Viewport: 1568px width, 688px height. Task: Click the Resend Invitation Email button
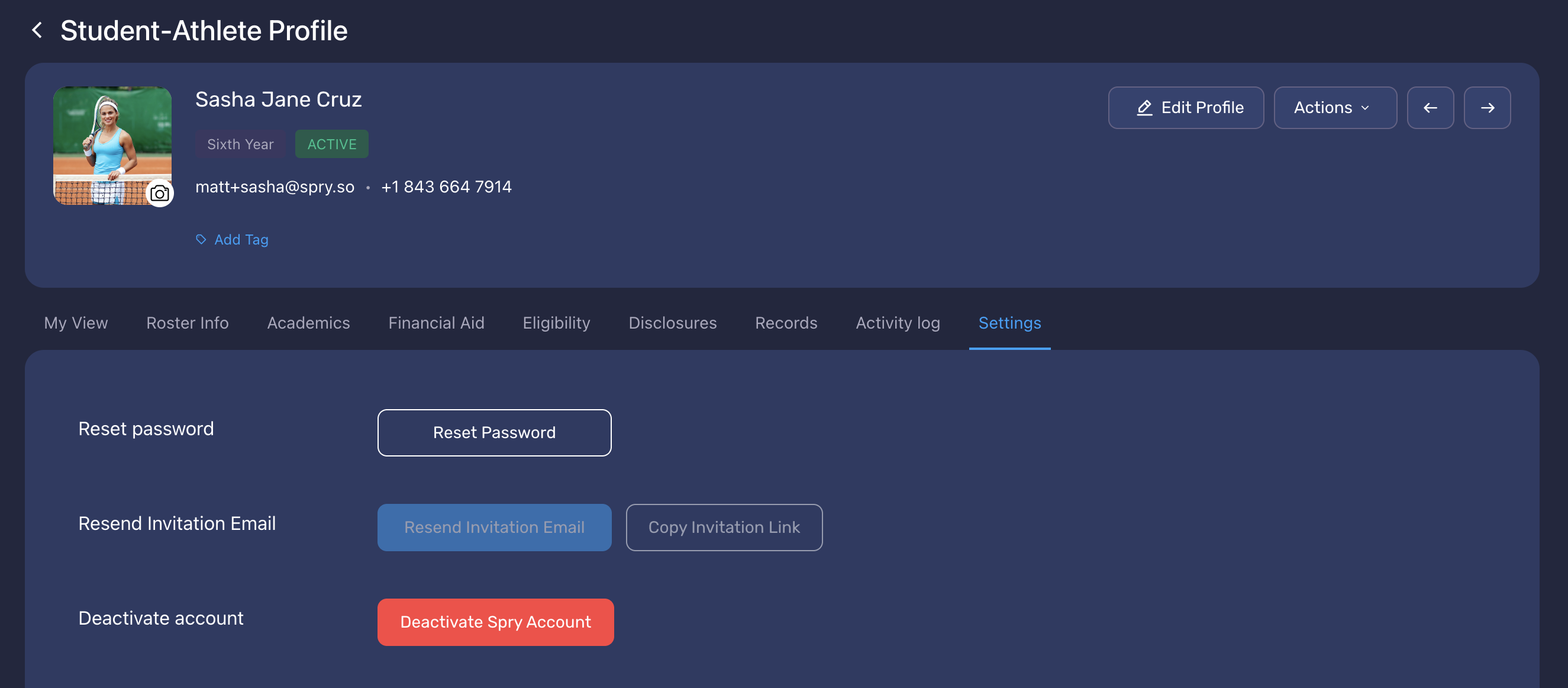[x=494, y=528]
